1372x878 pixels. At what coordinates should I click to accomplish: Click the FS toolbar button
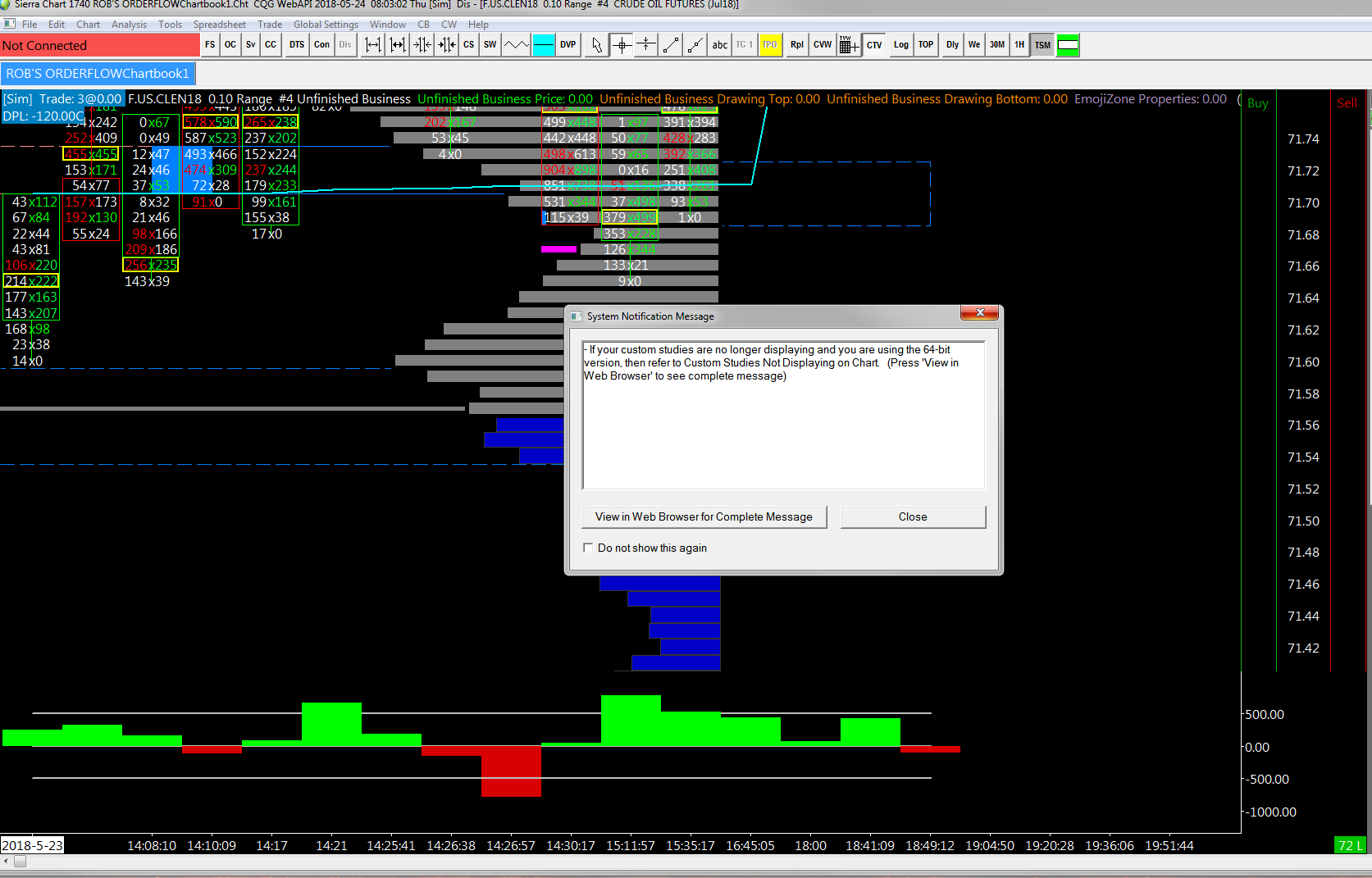pos(210,45)
